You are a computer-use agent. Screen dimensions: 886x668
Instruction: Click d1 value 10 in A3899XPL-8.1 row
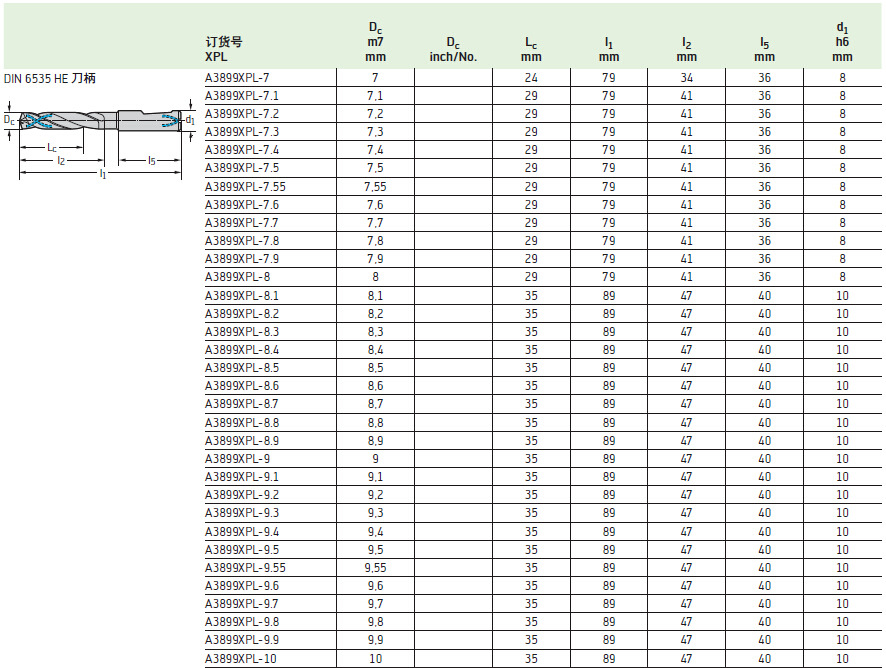click(x=842, y=296)
